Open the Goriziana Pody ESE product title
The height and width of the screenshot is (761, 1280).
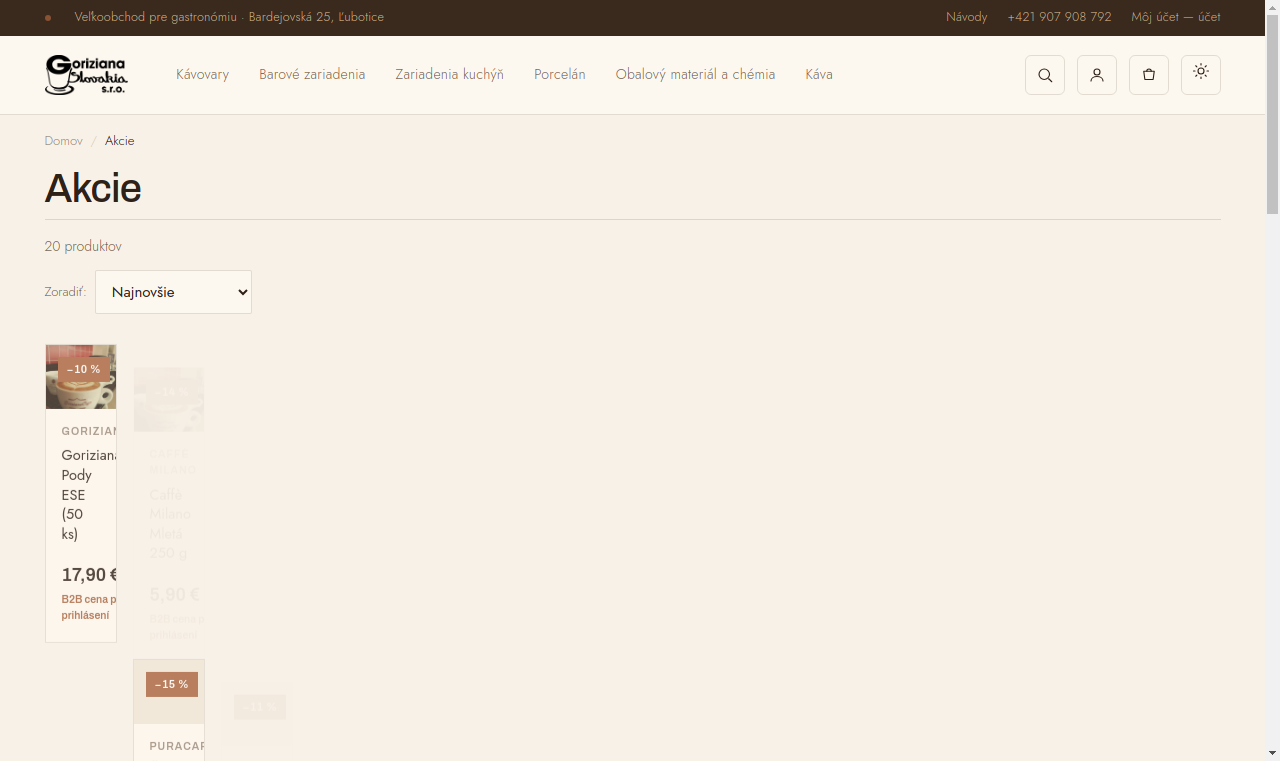point(88,495)
